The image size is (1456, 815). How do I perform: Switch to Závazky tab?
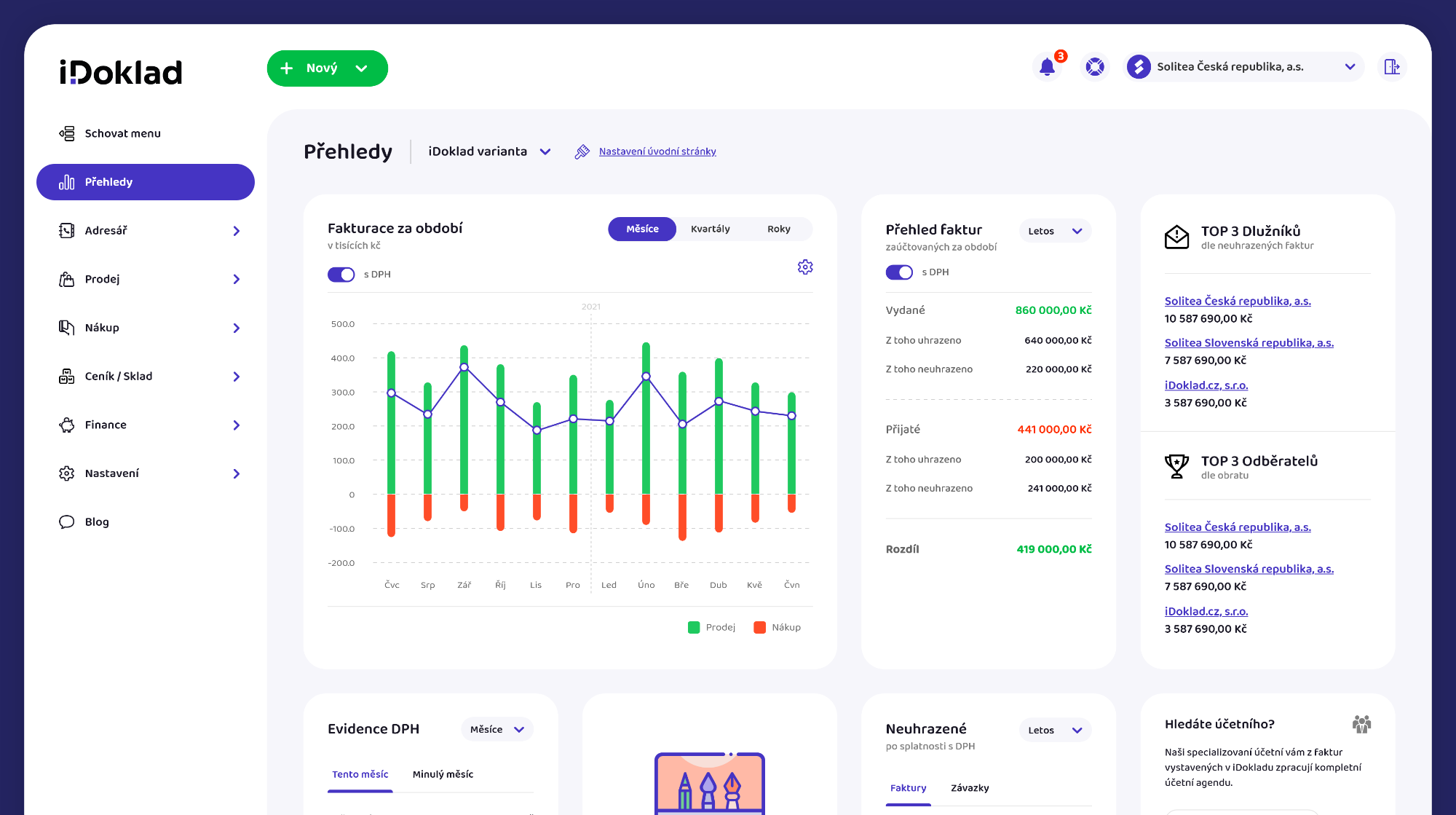click(970, 788)
